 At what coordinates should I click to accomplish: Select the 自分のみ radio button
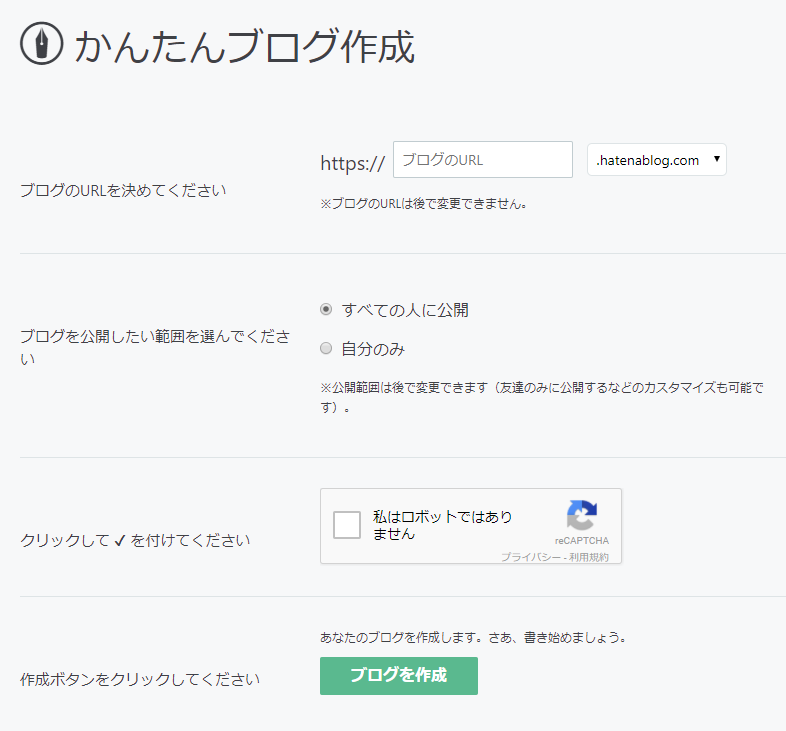click(326, 349)
